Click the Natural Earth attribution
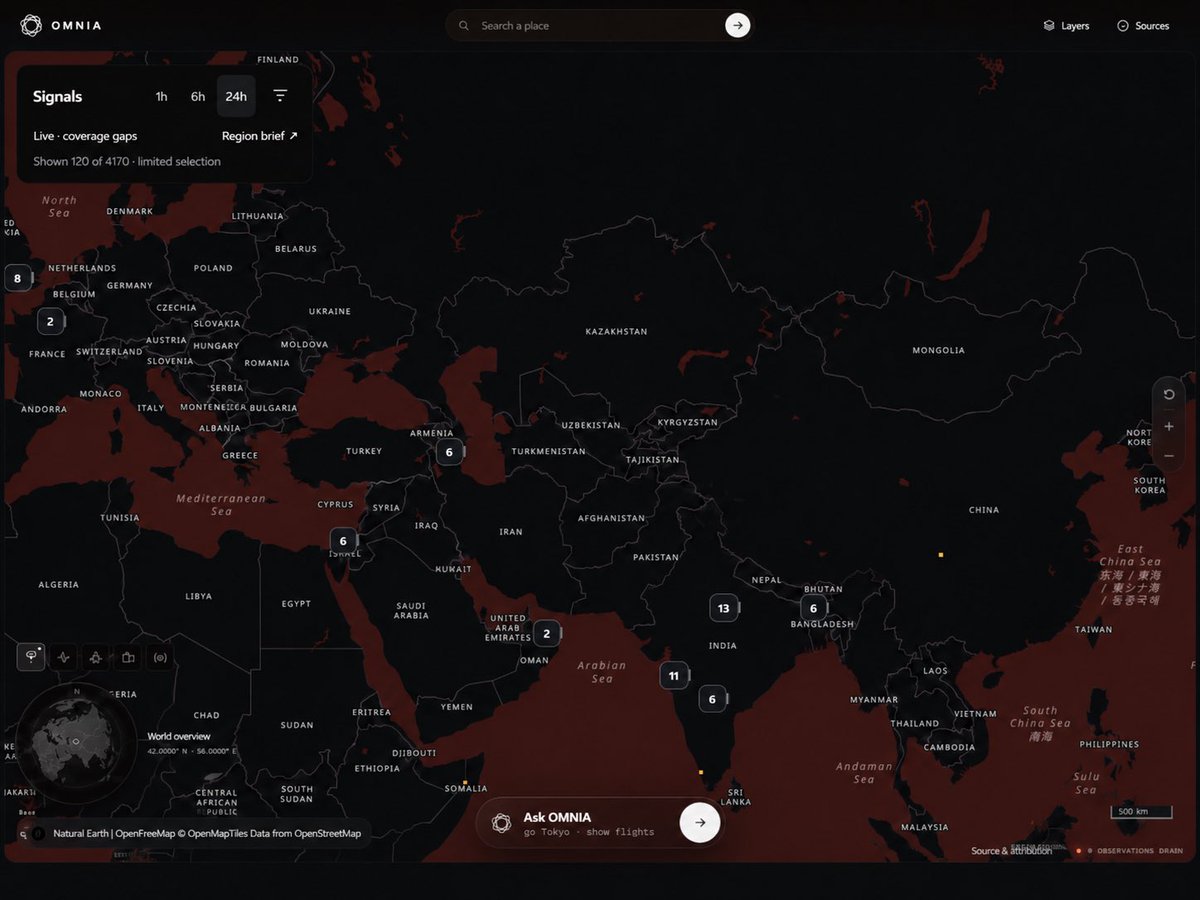Viewport: 1200px width, 900px height. point(82,833)
